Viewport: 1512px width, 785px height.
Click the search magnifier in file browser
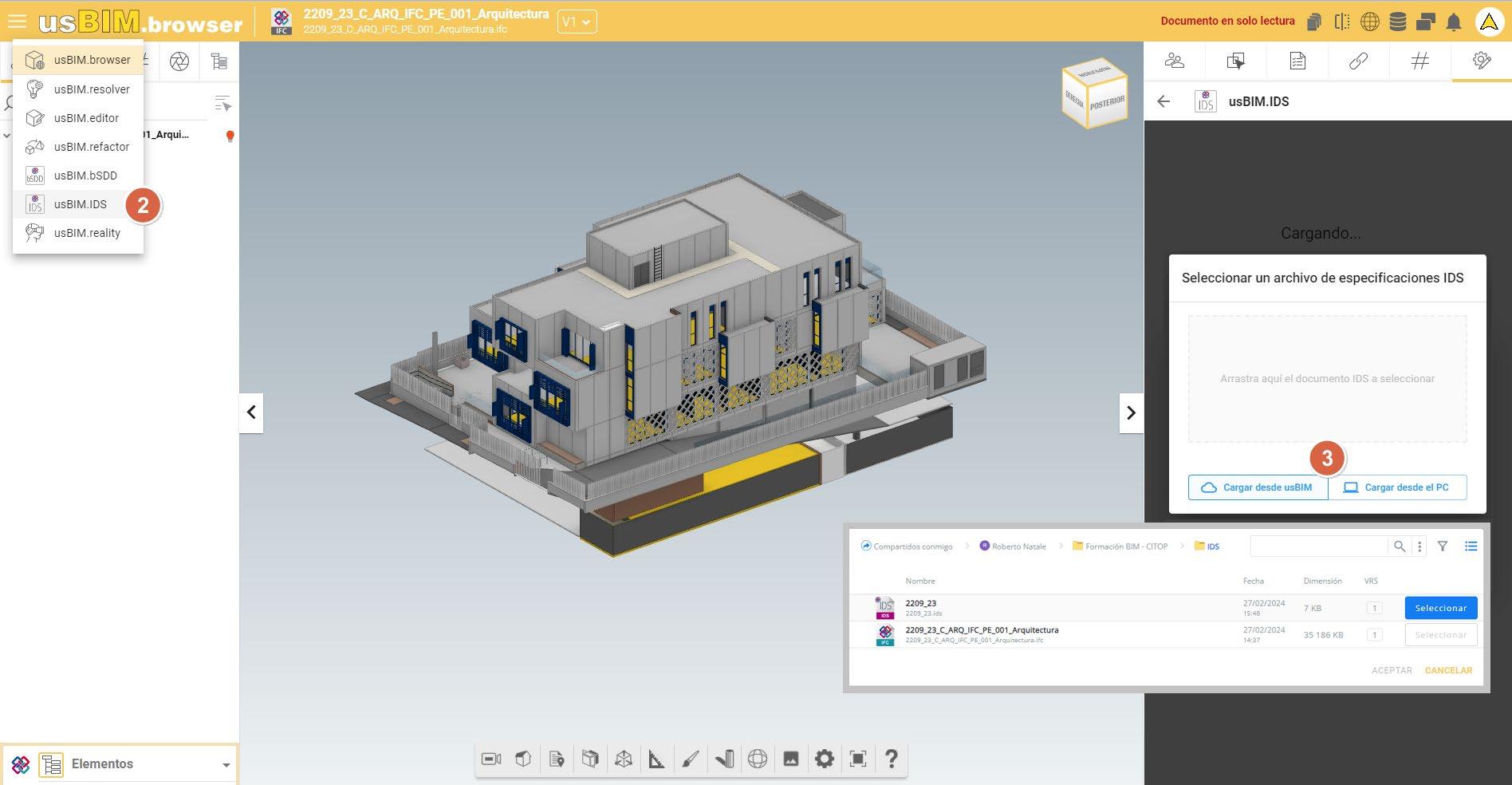pyautogui.click(x=1399, y=546)
